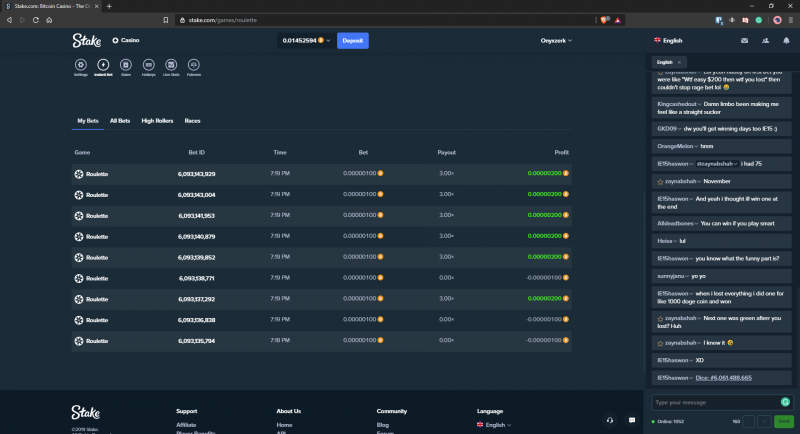
Task: Open the Home link under About Us
Action: [284, 425]
